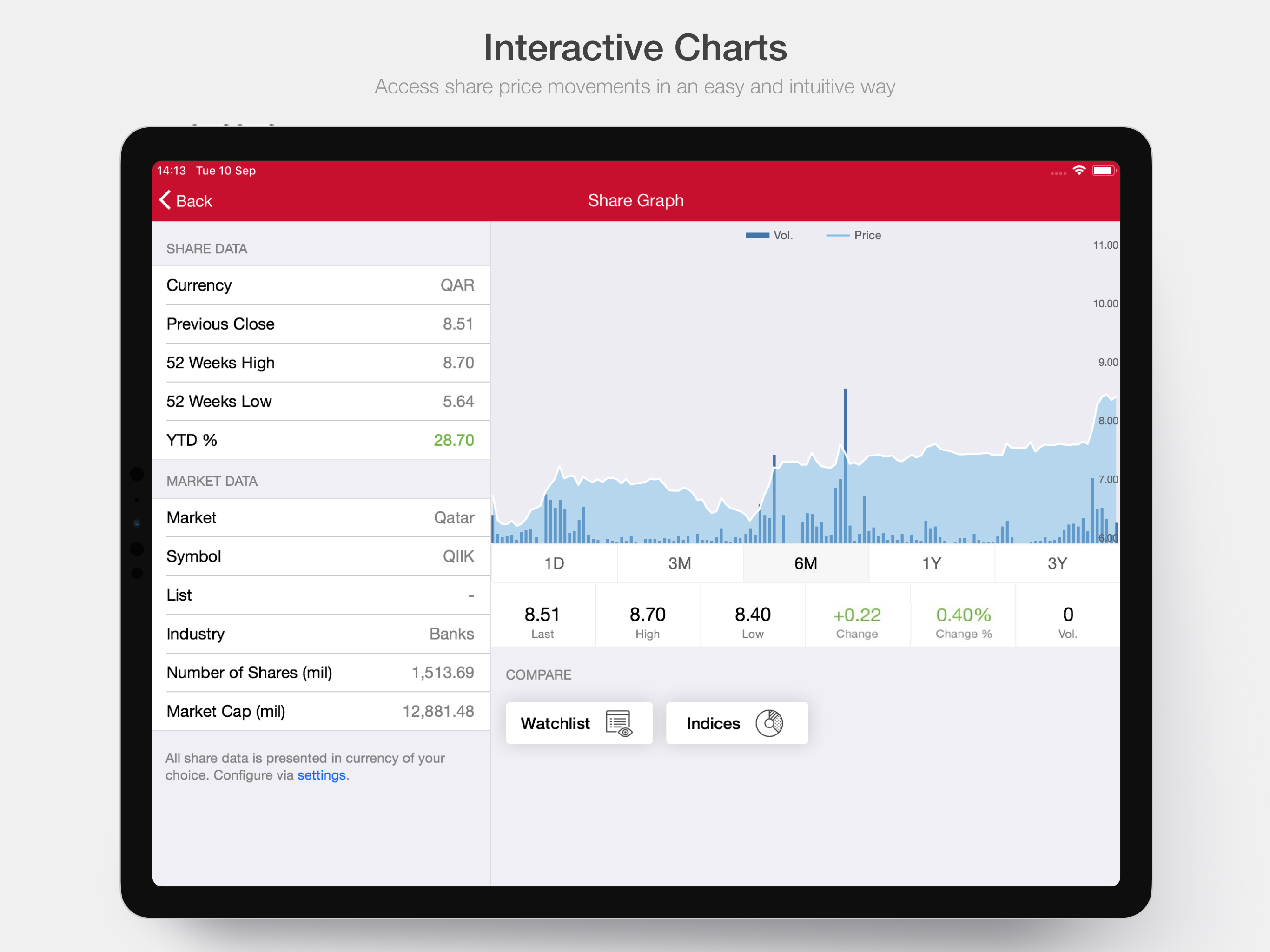Tap the Wi-Fi status icon

[1079, 171]
